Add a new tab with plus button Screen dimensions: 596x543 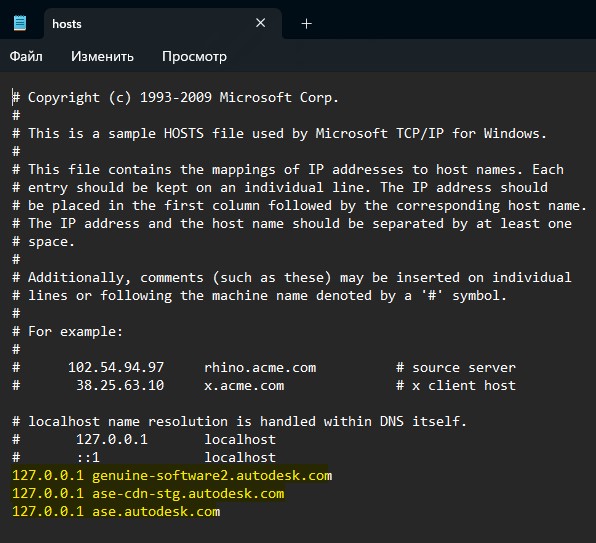click(x=306, y=24)
